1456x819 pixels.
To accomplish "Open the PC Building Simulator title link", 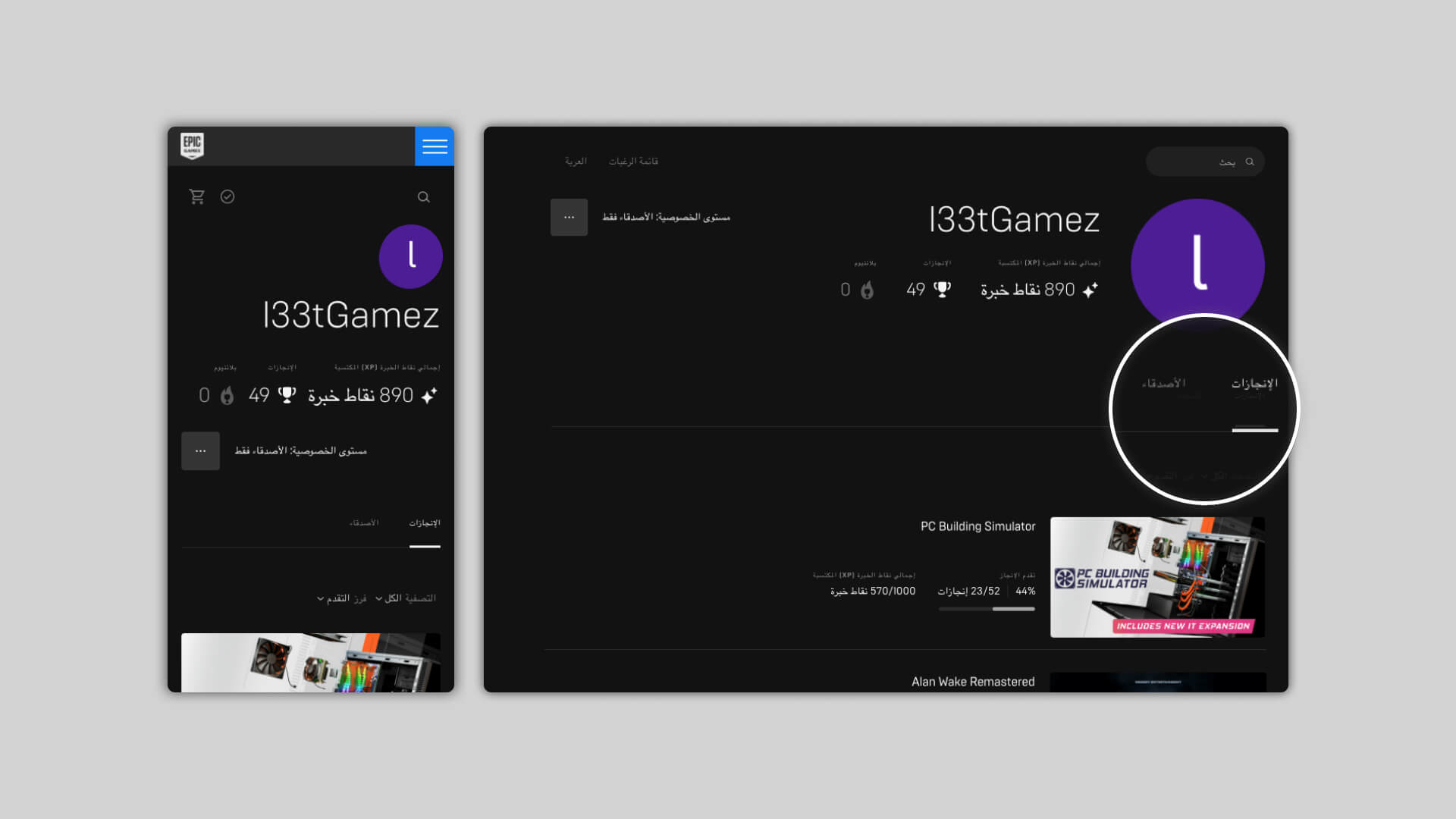I will pos(977,526).
